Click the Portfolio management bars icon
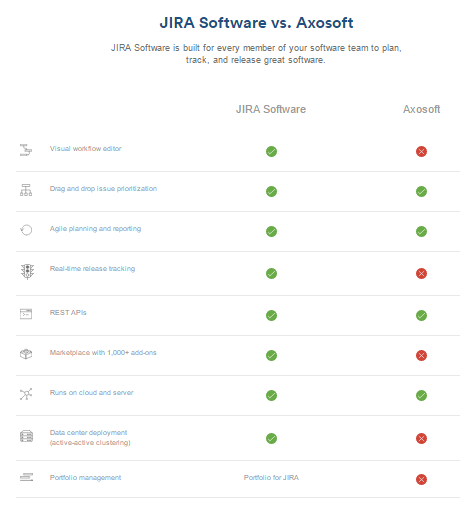The image size is (460, 513). tap(26, 477)
